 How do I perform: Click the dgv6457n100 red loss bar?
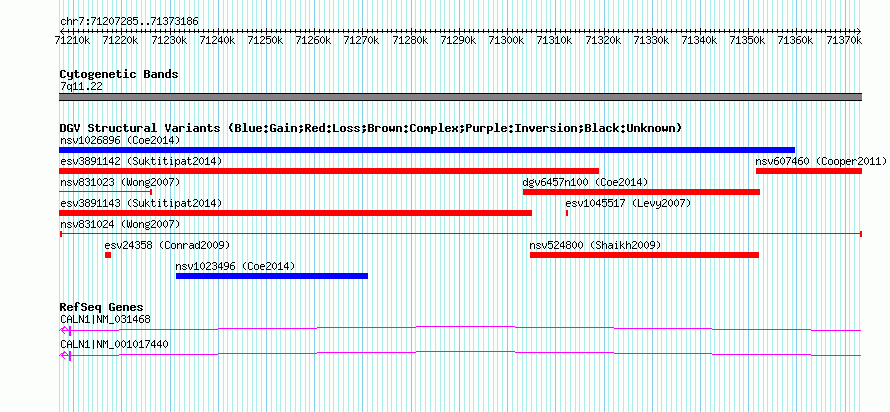pyautogui.click(x=641, y=192)
